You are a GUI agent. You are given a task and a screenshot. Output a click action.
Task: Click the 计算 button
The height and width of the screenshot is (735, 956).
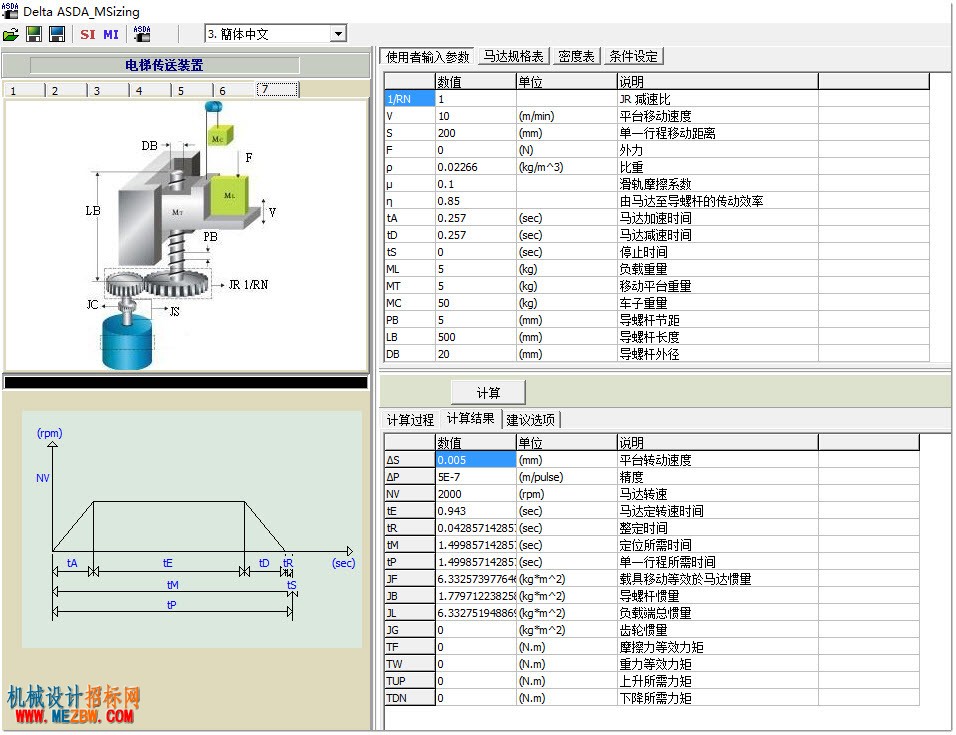(488, 393)
